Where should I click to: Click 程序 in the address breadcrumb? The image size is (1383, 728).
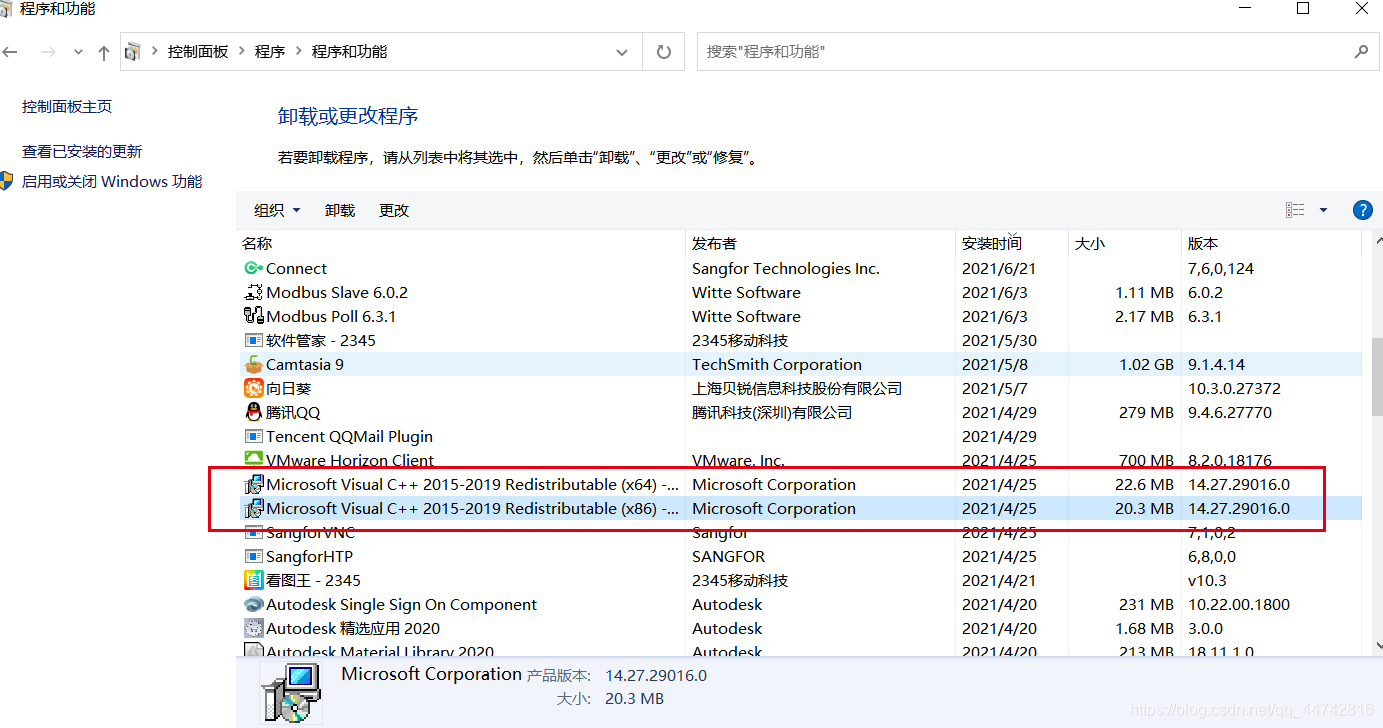pyautogui.click(x=269, y=52)
